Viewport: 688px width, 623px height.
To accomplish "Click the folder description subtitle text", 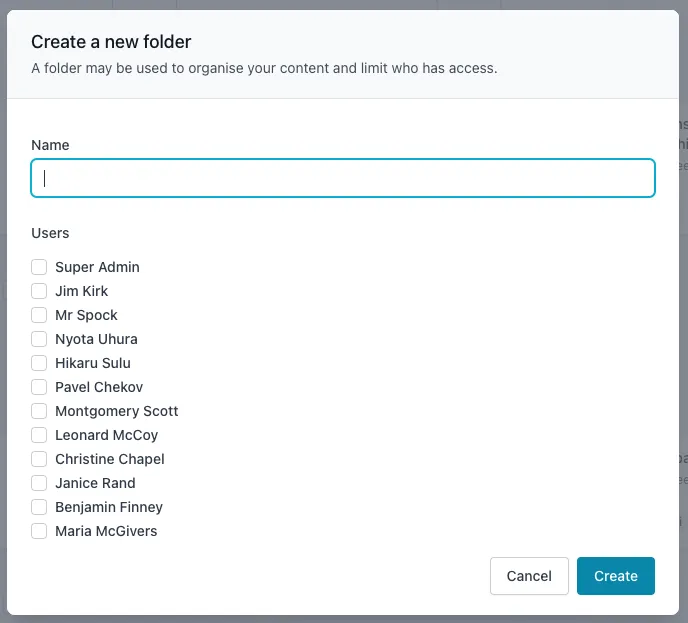I will click(264, 68).
